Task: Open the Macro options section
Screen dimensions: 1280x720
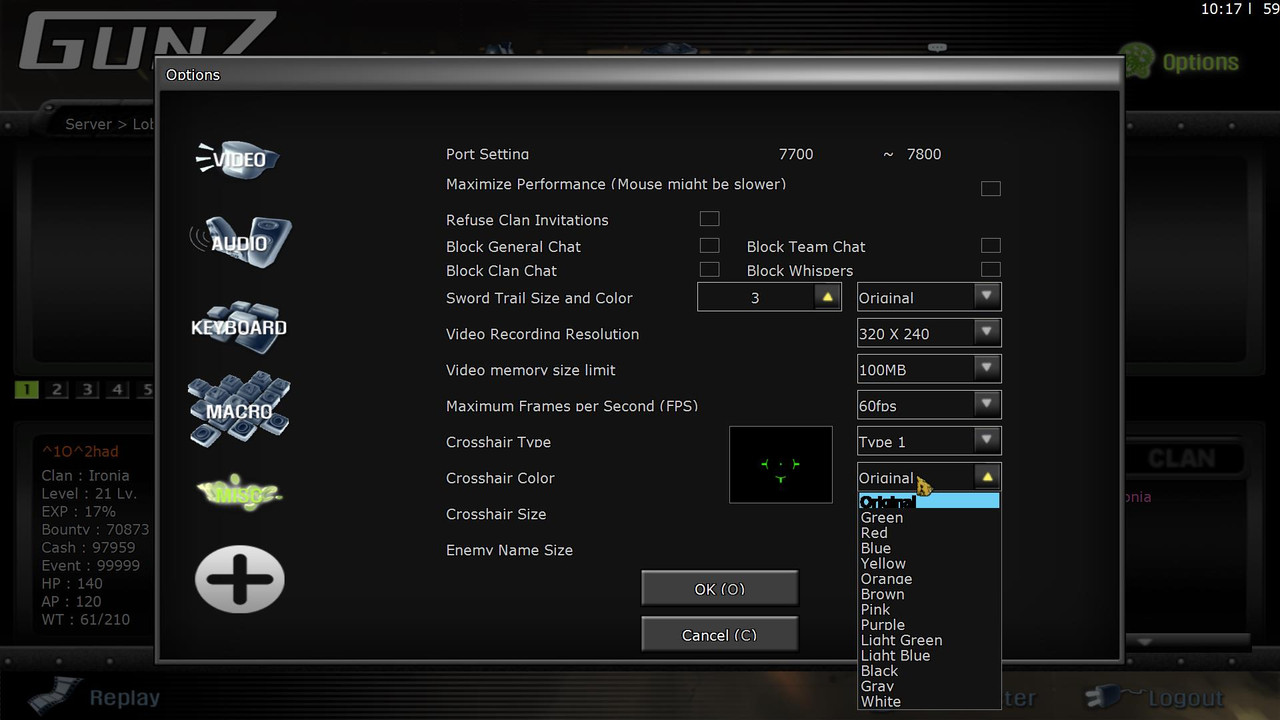Action: point(239,410)
